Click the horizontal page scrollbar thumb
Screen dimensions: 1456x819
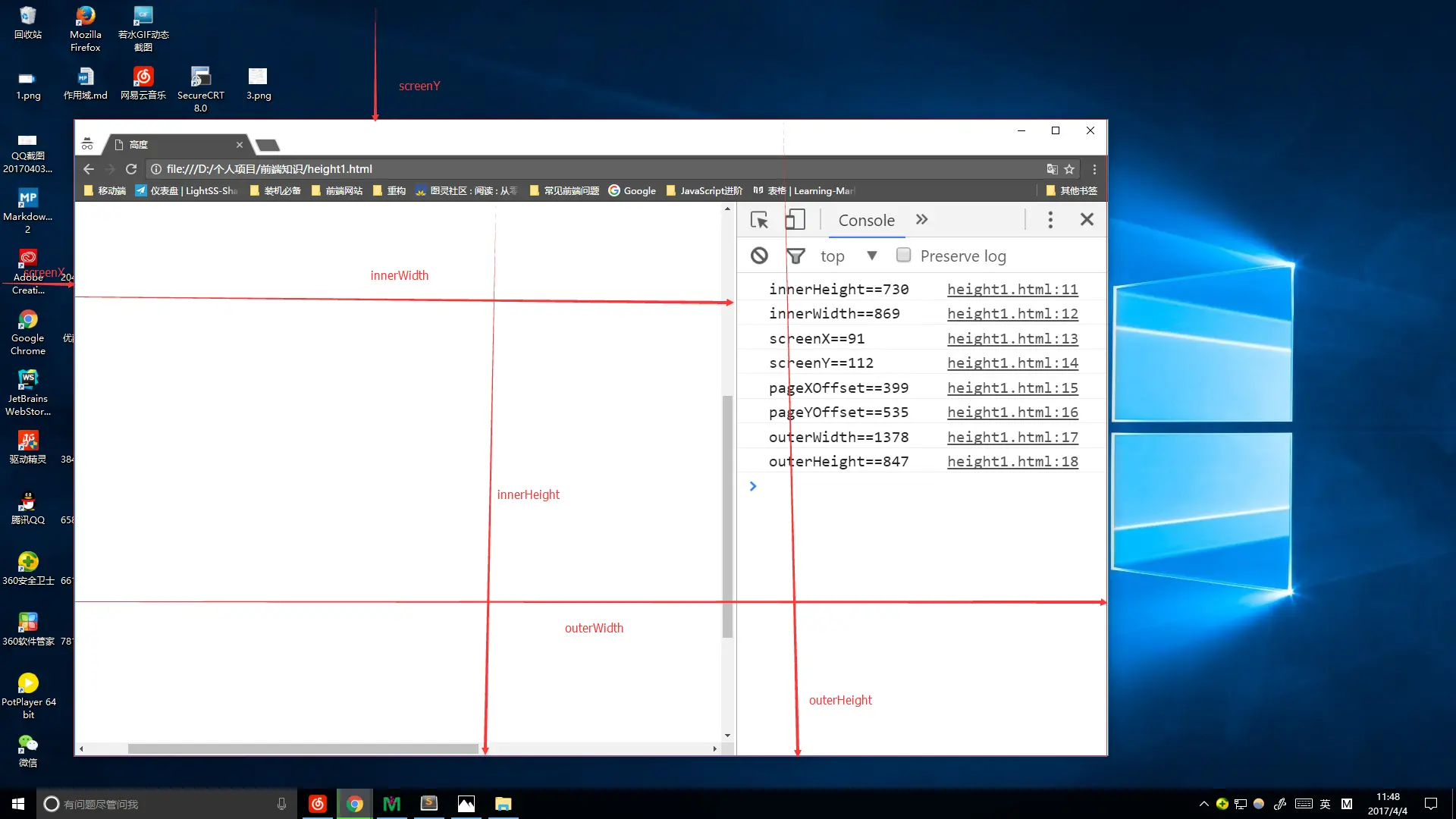click(303, 748)
